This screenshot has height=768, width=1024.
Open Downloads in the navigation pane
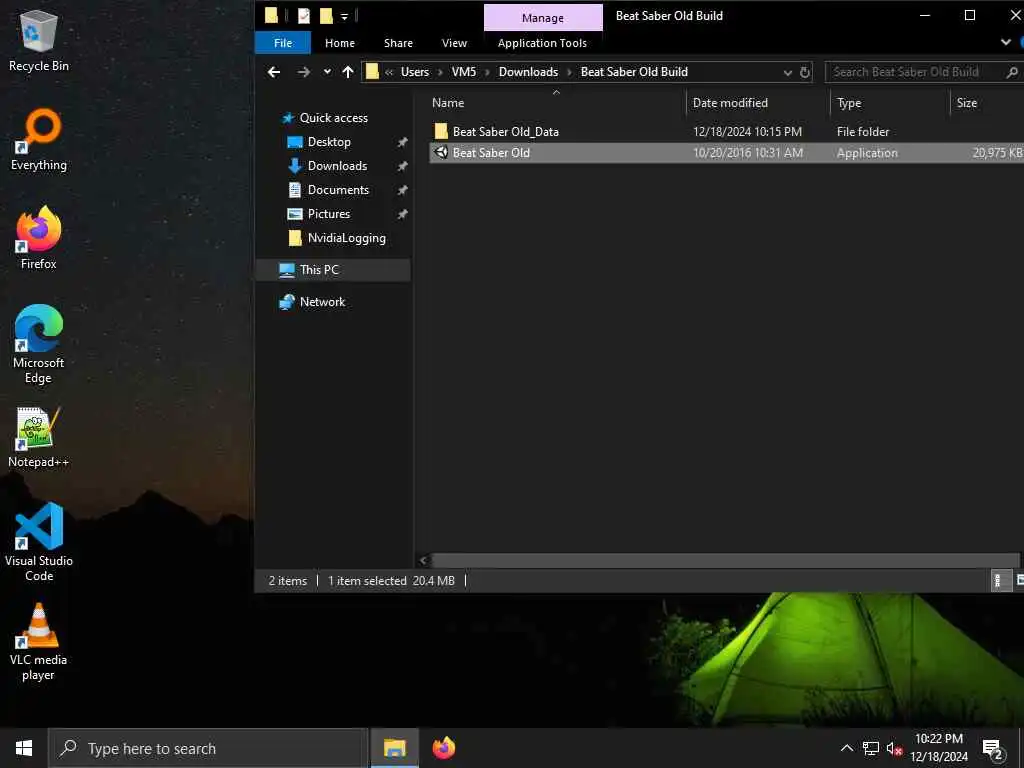click(x=337, y=166)
